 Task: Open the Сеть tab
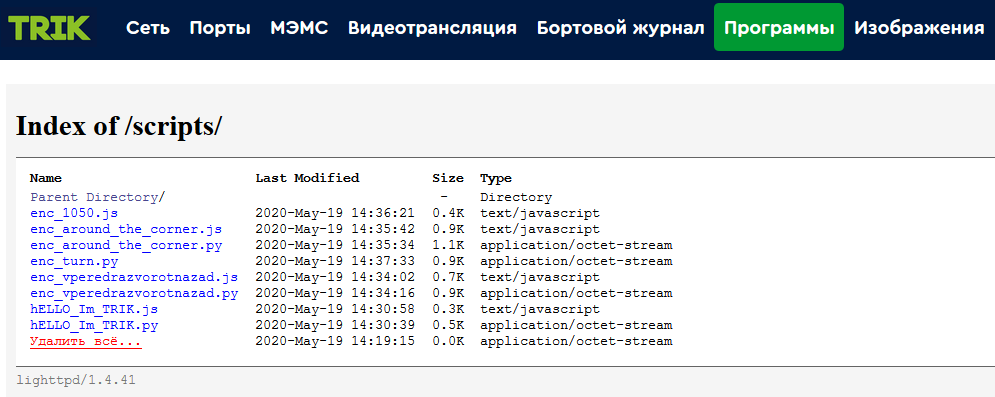click(x=148, y=28)
